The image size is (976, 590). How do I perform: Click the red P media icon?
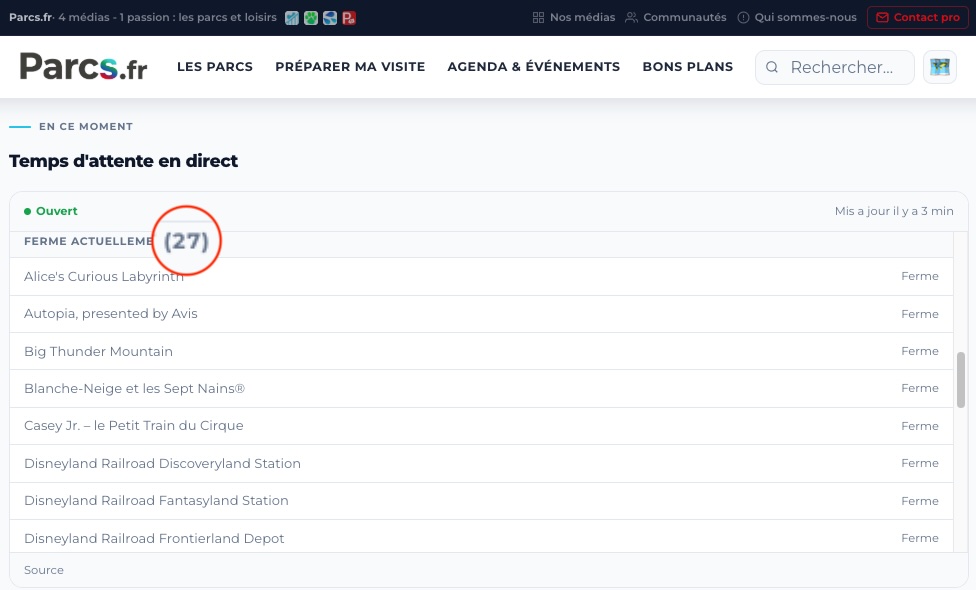[349, 18]
